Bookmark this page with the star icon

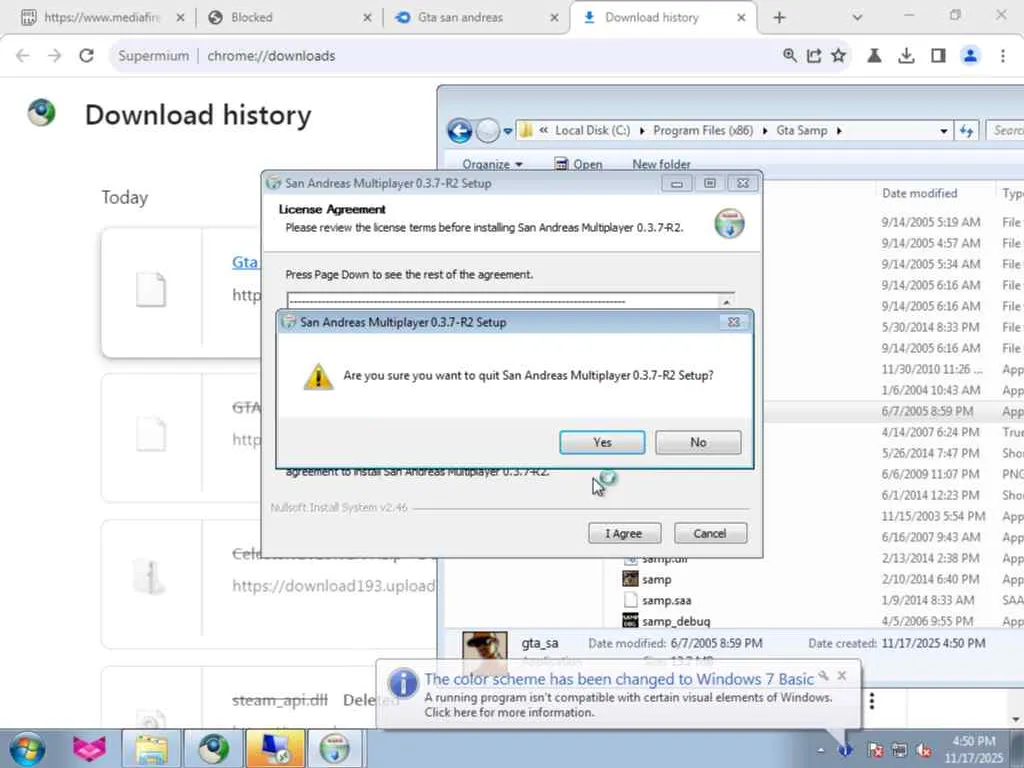point(839,56)
